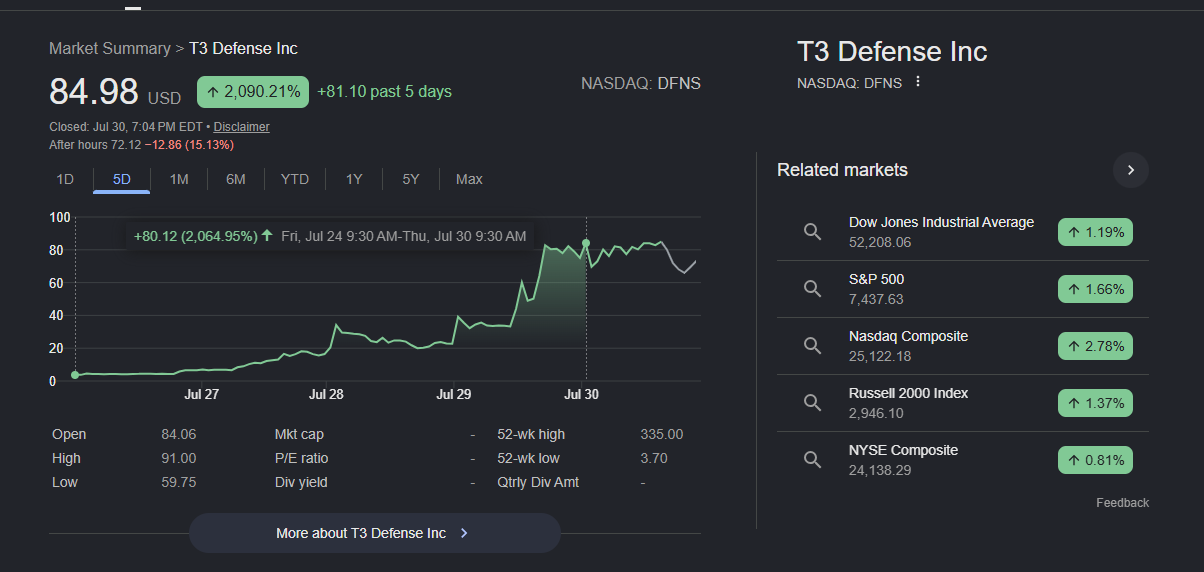Open More about T3 Defense Inc
Viewport: 1204px width, 572px height.
point(375,533)
